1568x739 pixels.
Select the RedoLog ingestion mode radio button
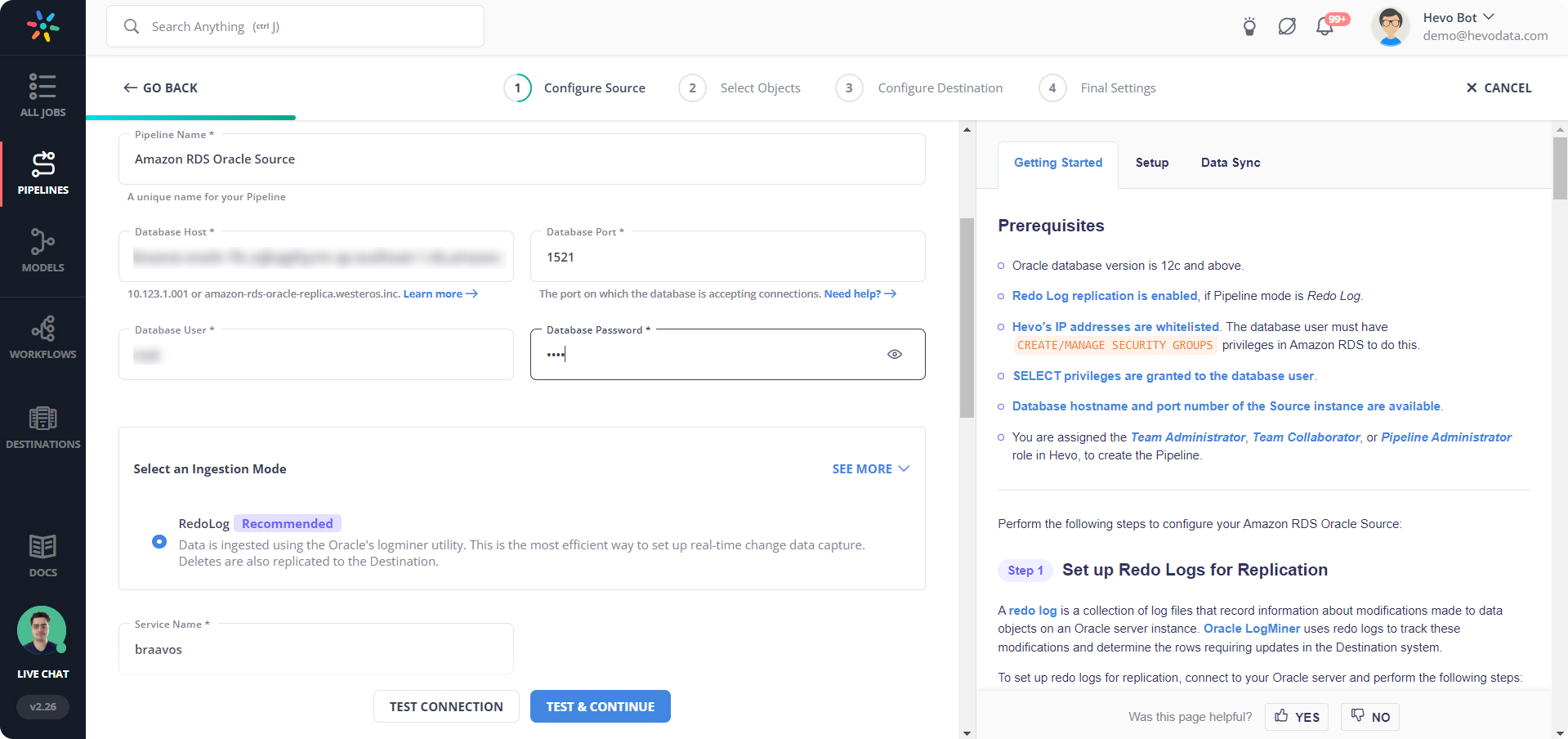pos(159,541)
